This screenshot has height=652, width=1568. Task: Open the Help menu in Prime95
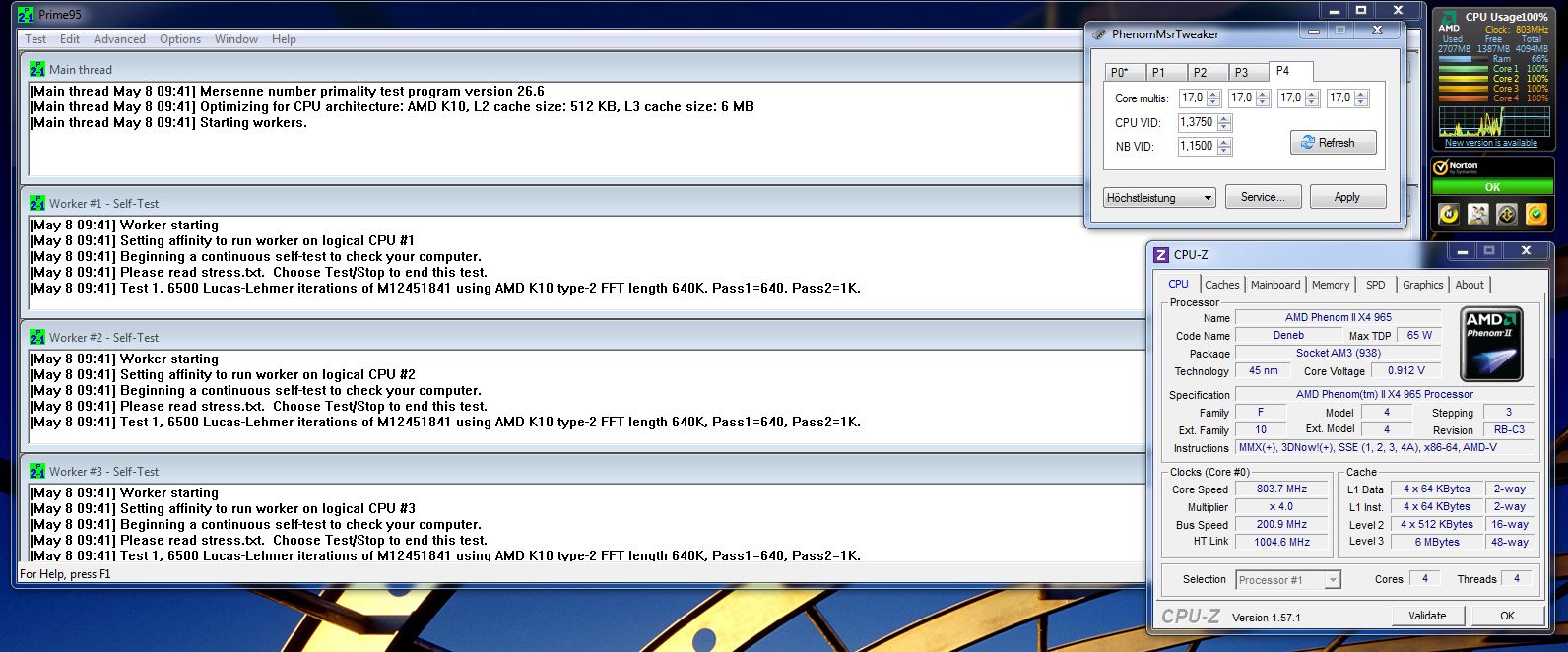point(284,39)
